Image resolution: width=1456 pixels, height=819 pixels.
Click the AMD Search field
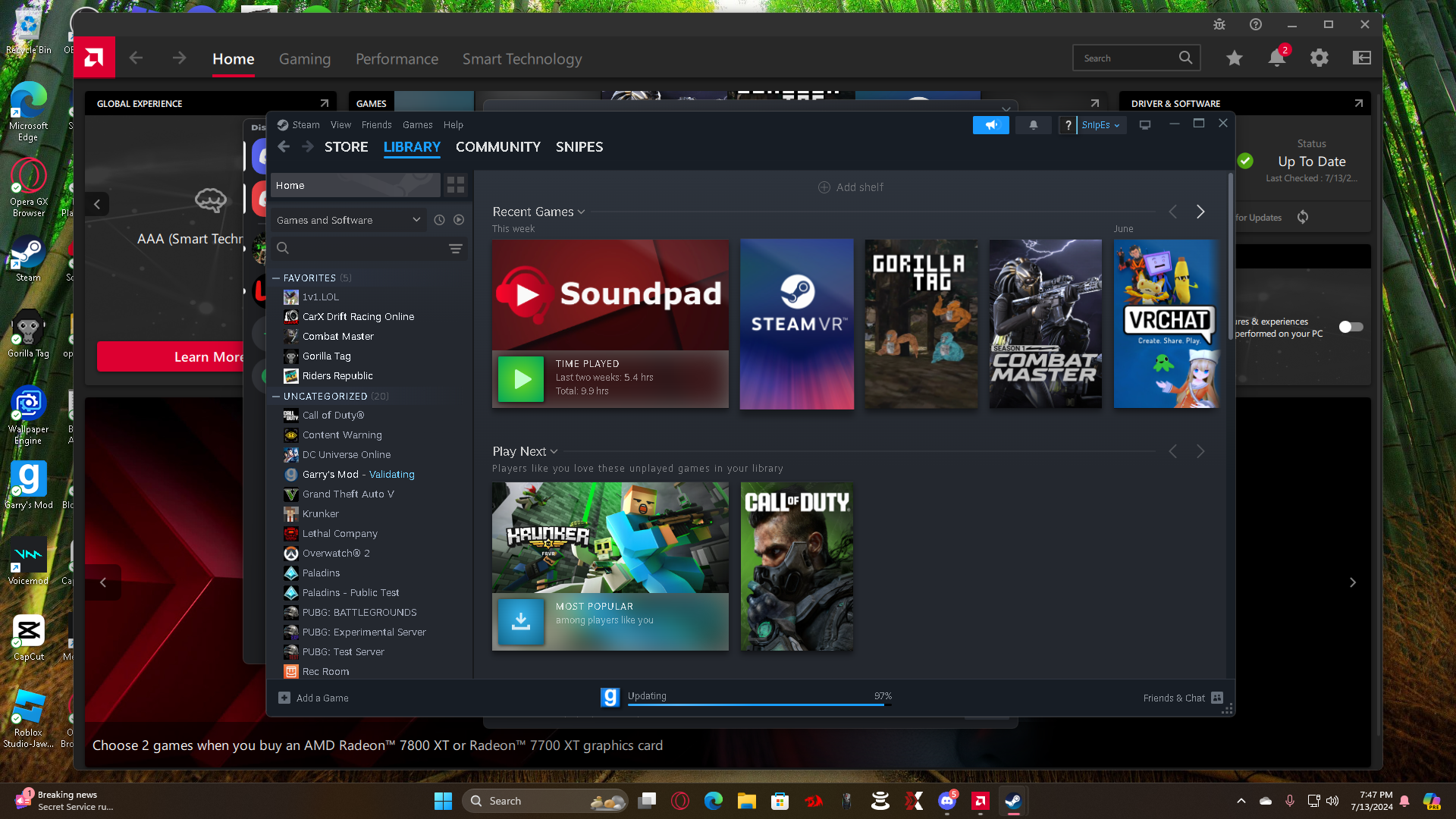click(1136, 58)
